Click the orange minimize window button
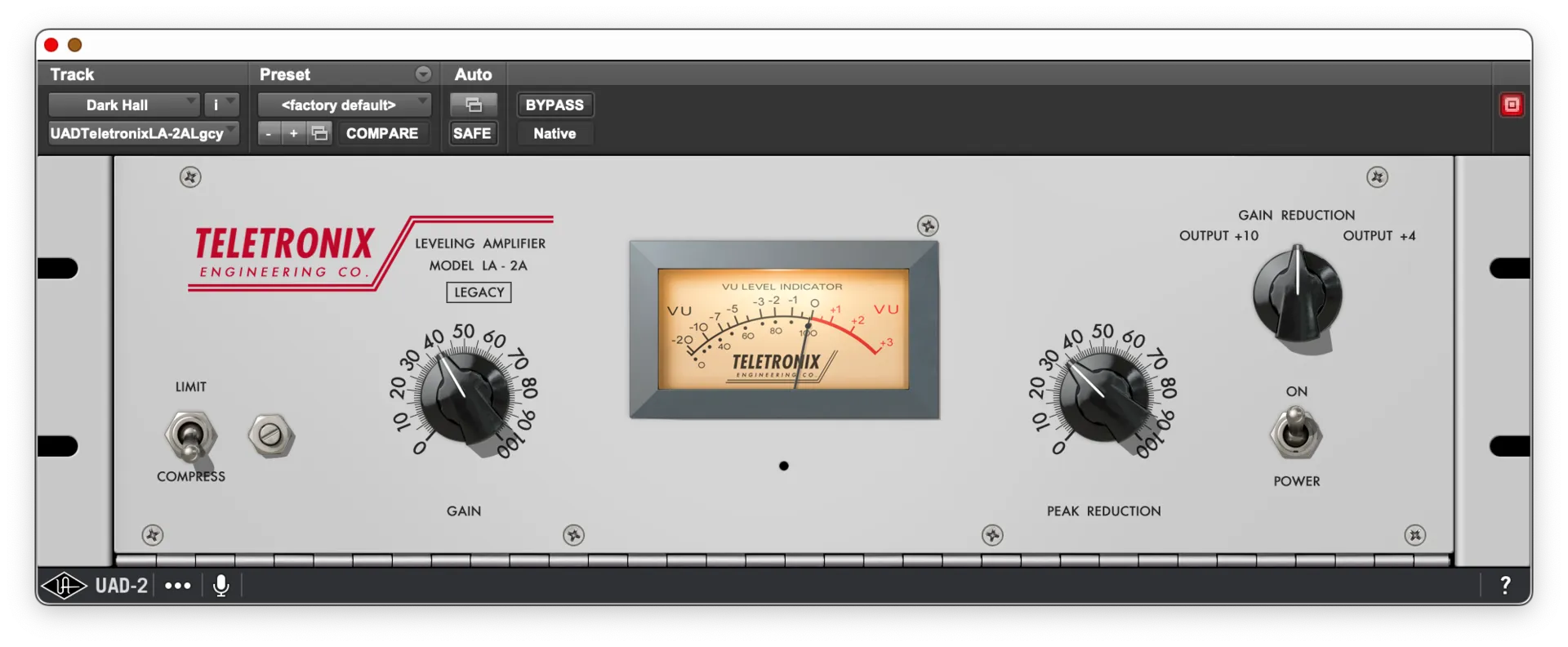 pyautogui.click(x=74, y=45)
